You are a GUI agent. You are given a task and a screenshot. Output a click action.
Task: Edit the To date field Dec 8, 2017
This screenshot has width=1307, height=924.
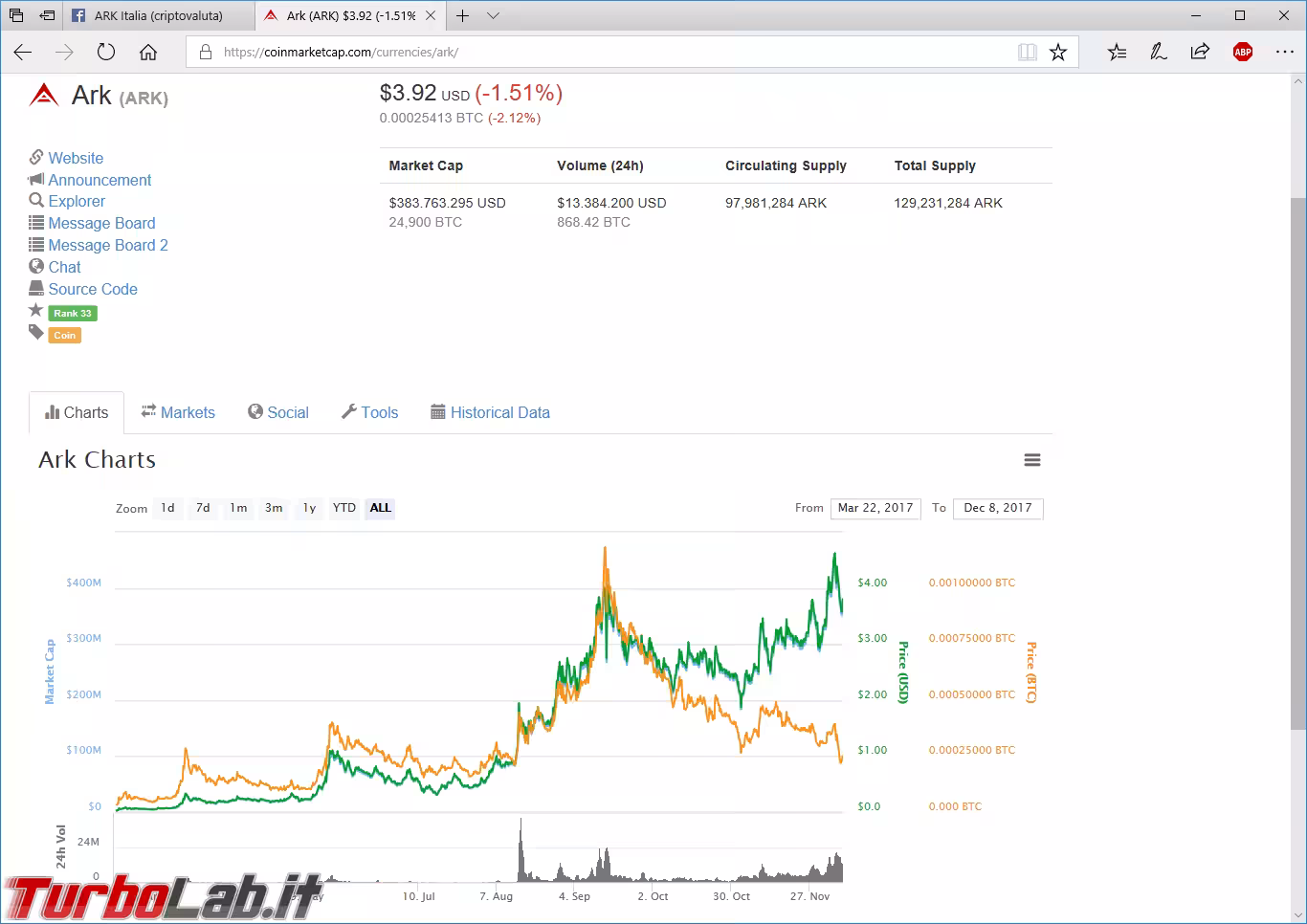998,508
